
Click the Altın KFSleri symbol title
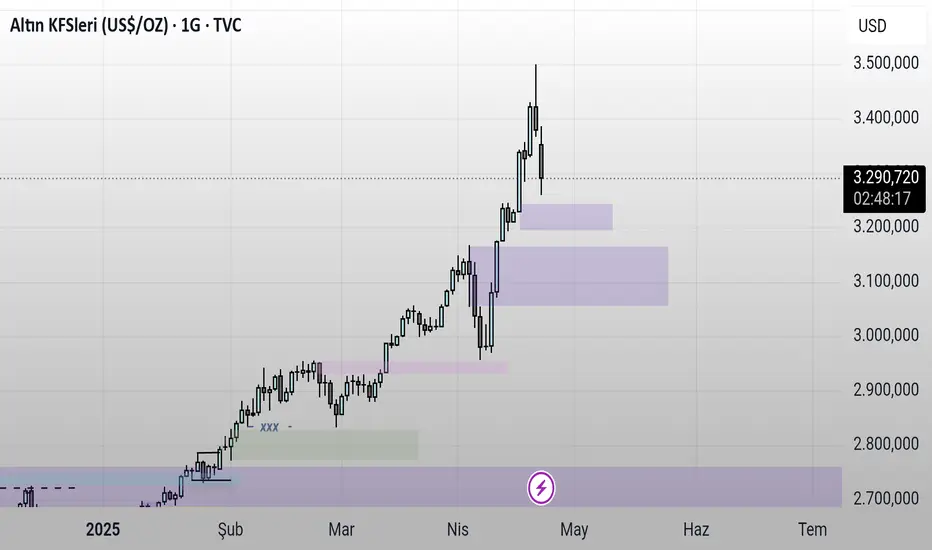[x=125, y=25]
